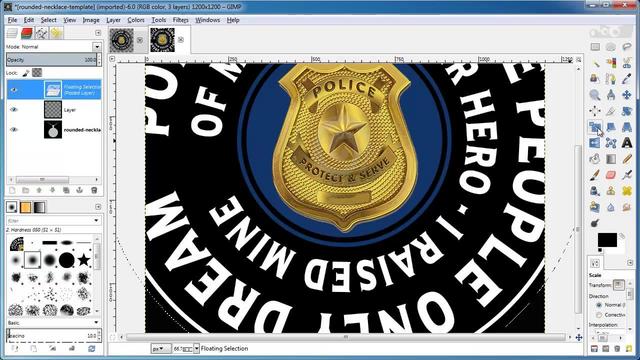The height and width of the screenshot is (360, 640).
Task: Open the brush filter tag dropdown
Action: point(96,220)
